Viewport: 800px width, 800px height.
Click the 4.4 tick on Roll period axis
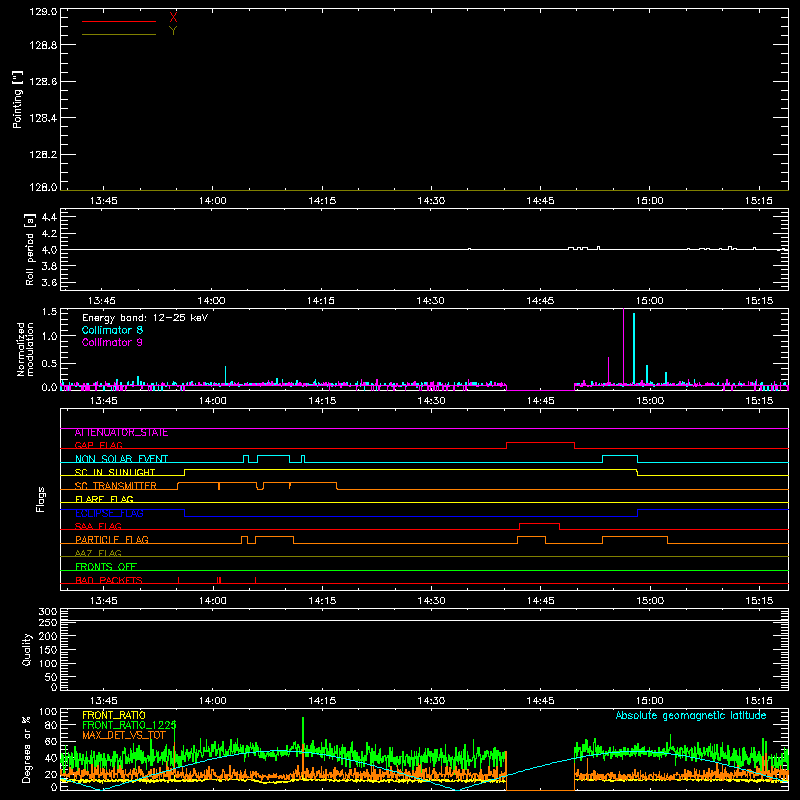point(49,217)
